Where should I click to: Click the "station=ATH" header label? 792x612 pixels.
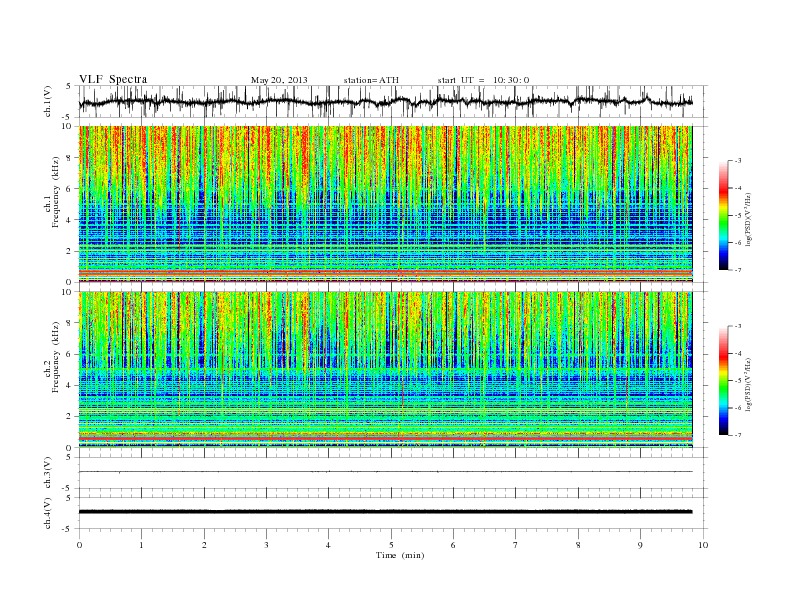(x=371, y=80)
